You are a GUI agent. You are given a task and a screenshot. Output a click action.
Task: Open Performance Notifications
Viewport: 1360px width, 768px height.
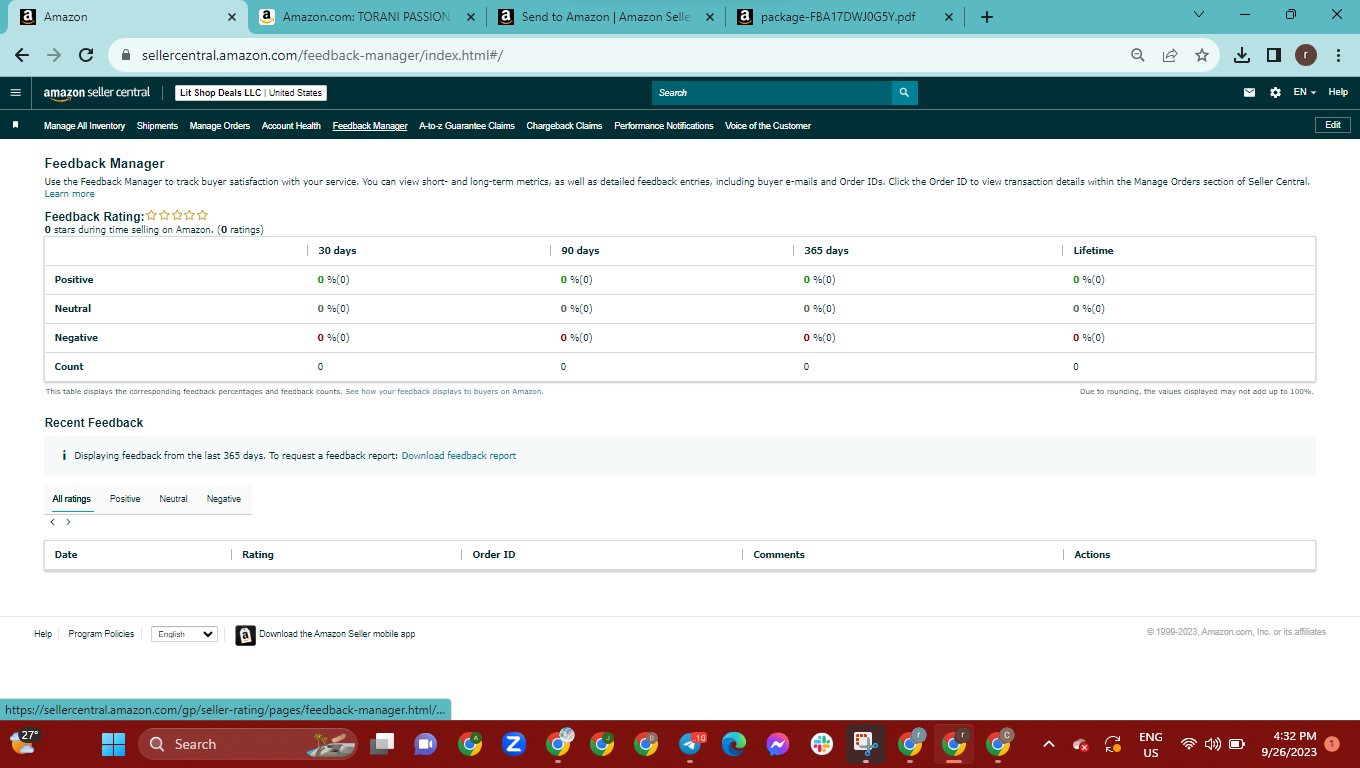click(x=664, y=126)
